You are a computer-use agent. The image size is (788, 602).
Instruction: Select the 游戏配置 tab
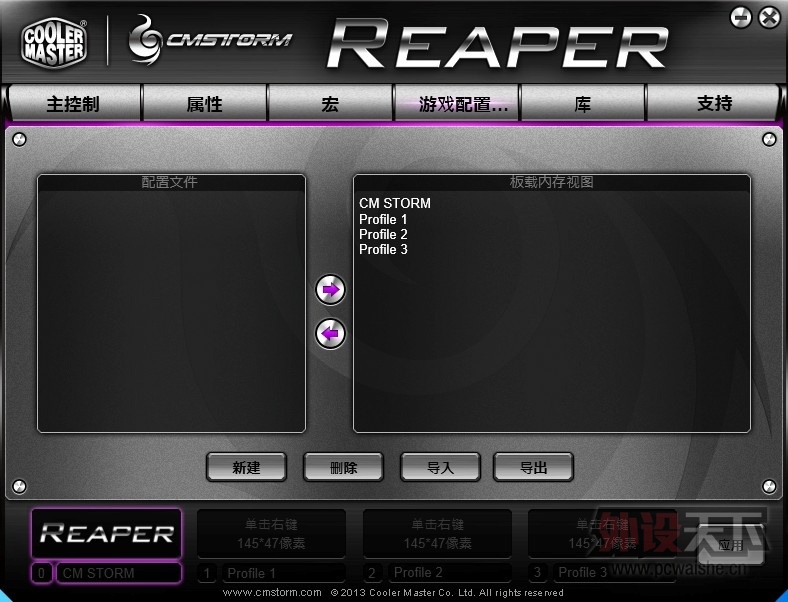tap(456, 104)
